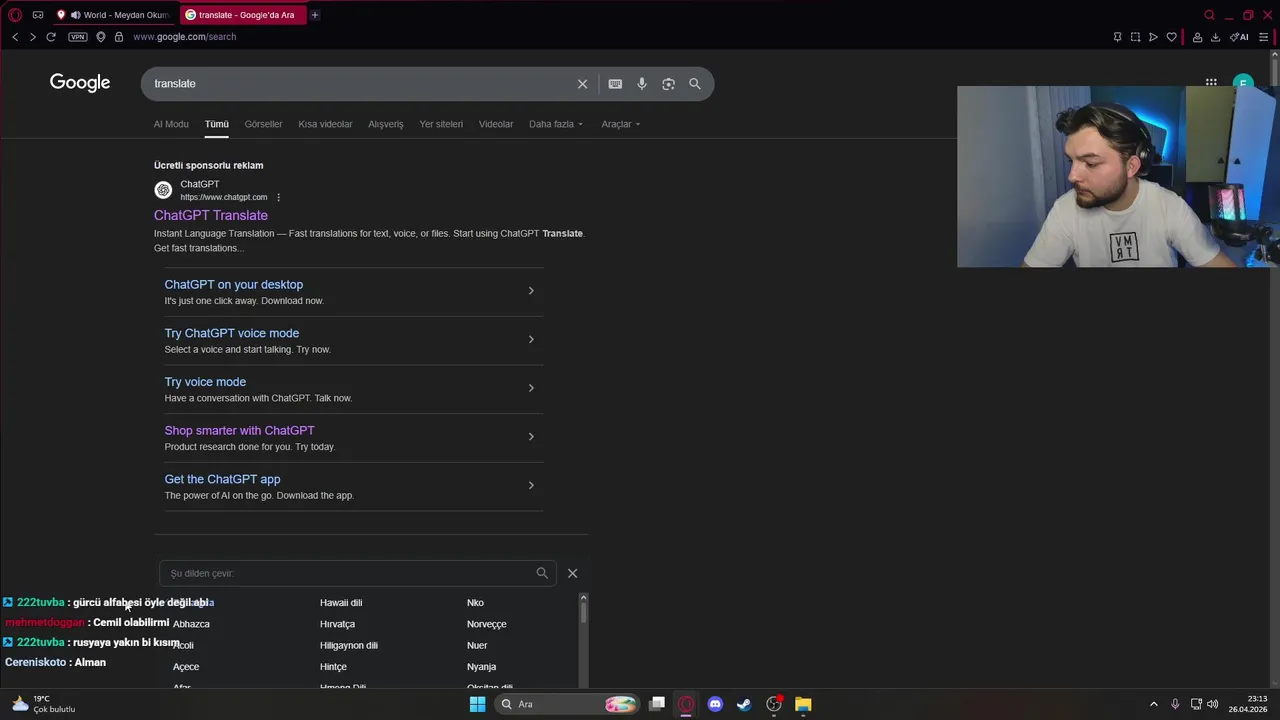Open Windows Start menu

(x=478, y=704)
